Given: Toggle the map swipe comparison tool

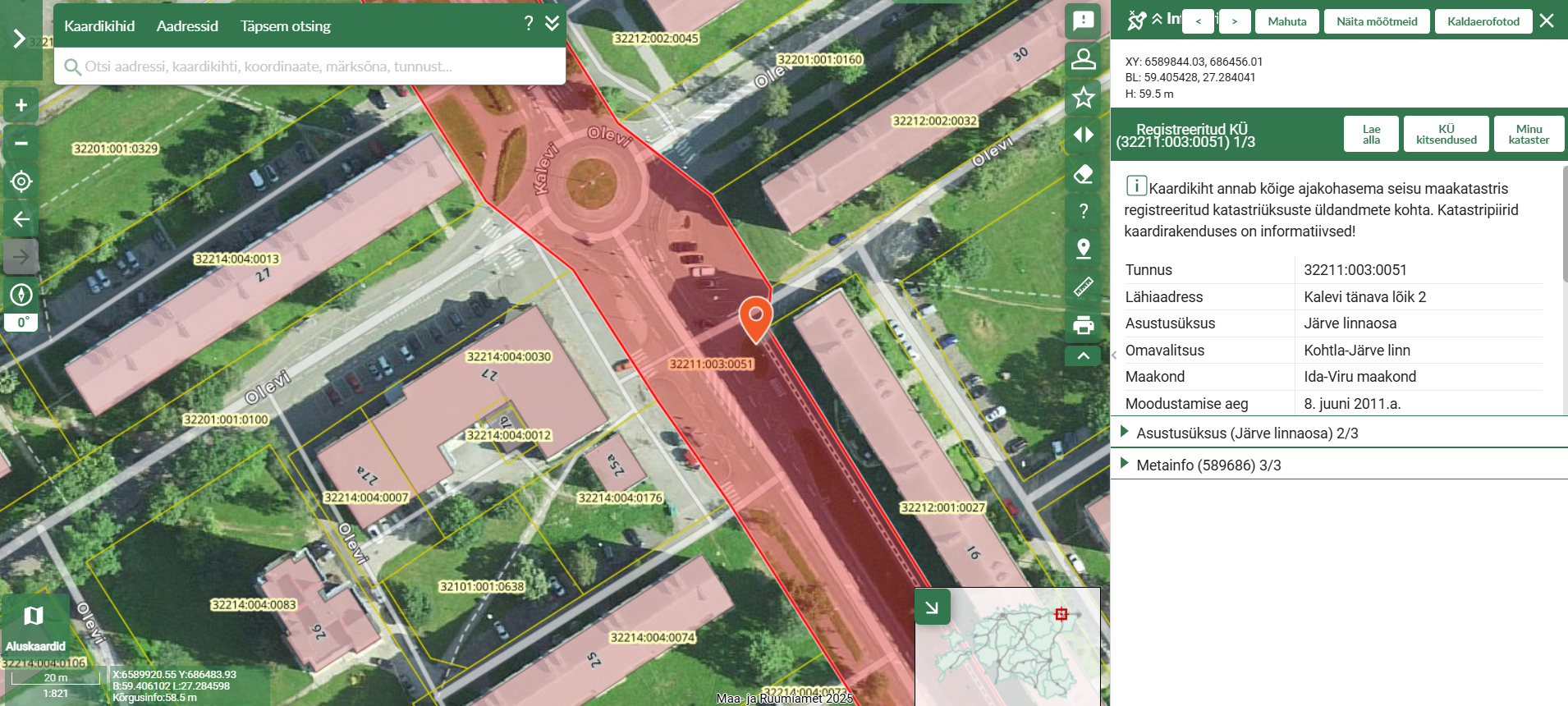Looking at the screenshot, I should click(x=1083, y=135).
